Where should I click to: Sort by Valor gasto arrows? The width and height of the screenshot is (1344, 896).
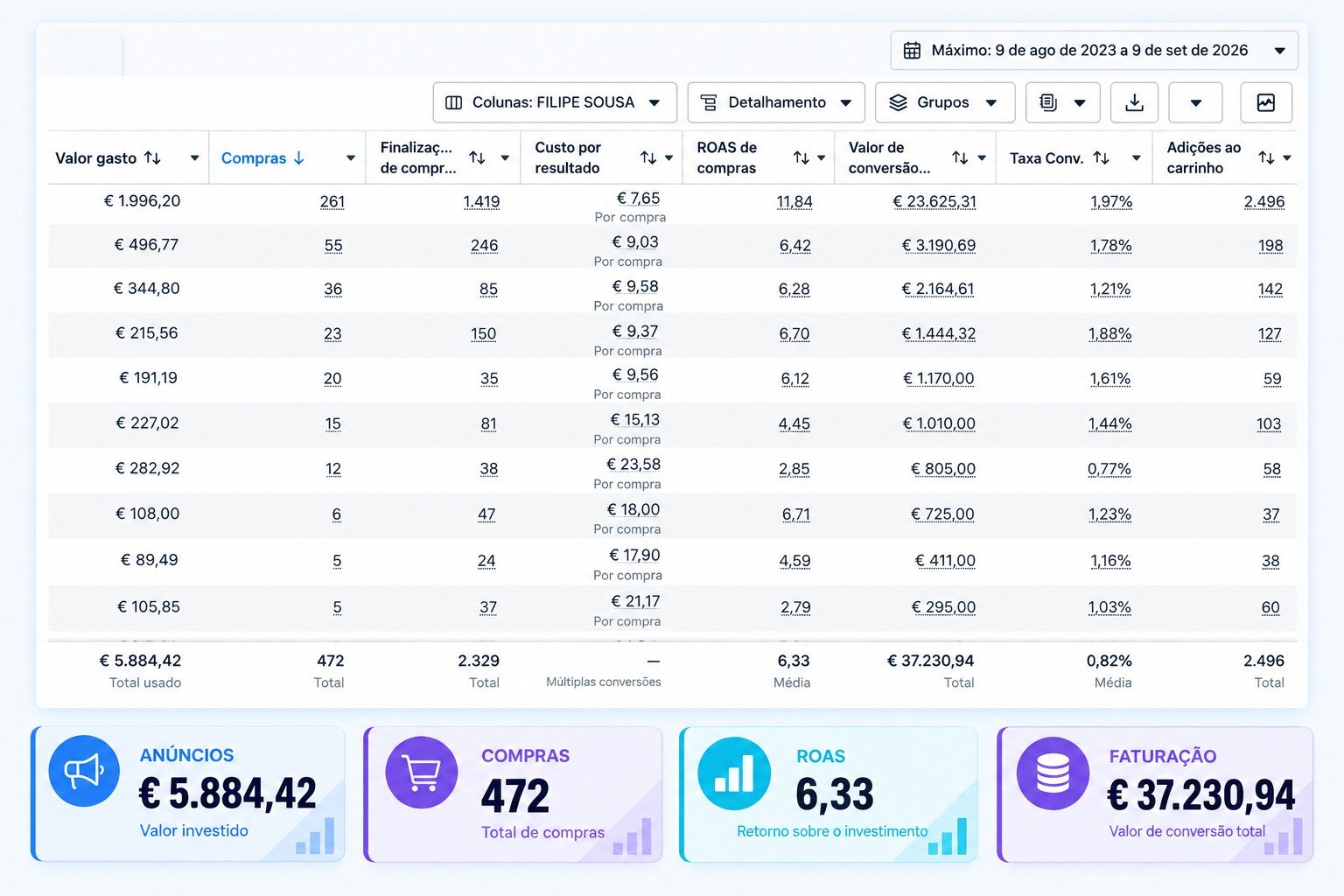tap(152, 157)
